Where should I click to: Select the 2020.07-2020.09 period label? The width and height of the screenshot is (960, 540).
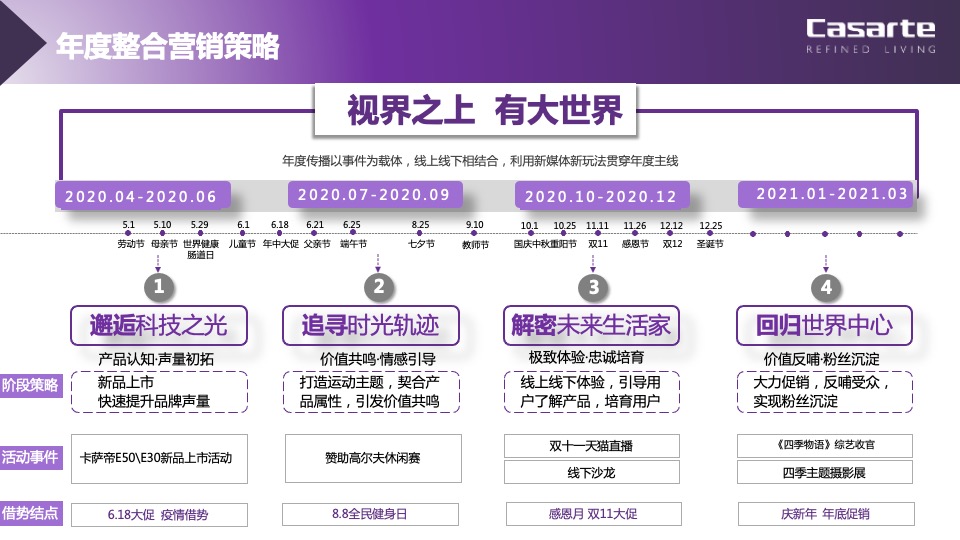click(374, 195)
